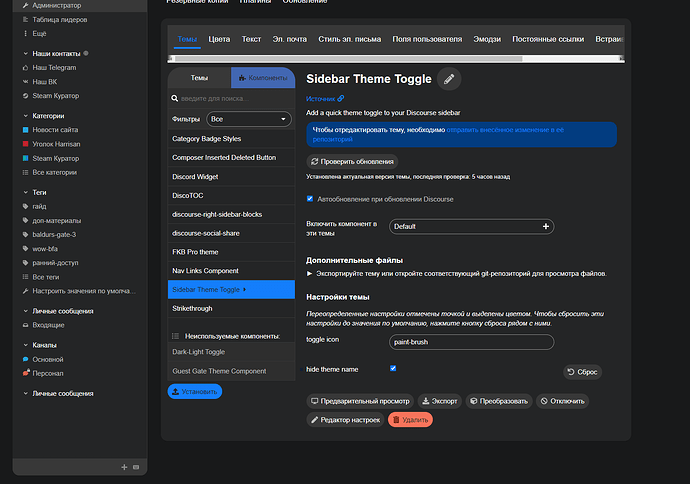The width and height of the screenshot is (690, 484).
Task: Toggle Автообновление при обновлении Discourse checkbox
Action: pyautogui.click(x=310, y=198)
